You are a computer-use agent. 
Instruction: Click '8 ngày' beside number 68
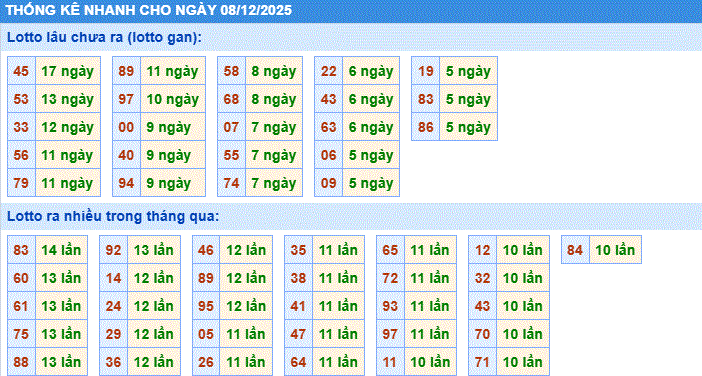click(274, 99)
